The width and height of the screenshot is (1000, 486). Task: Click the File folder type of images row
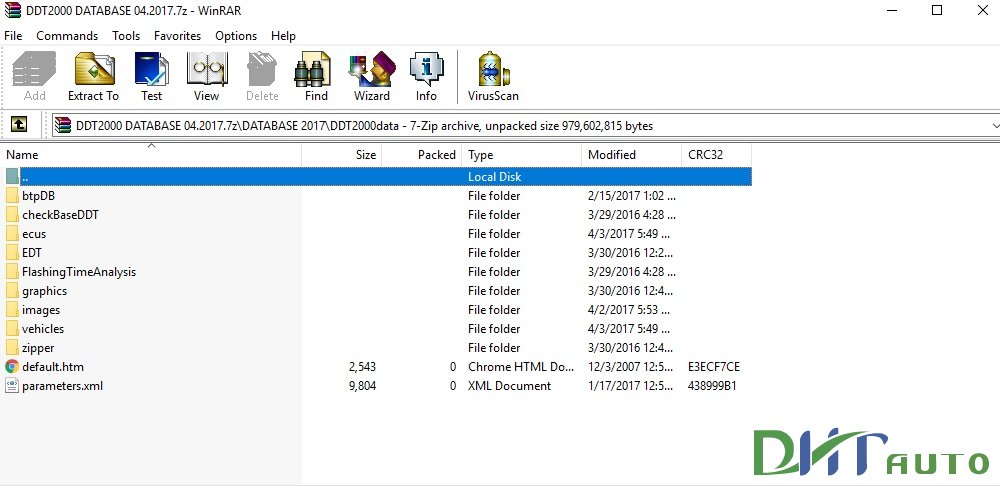[494, 310]
